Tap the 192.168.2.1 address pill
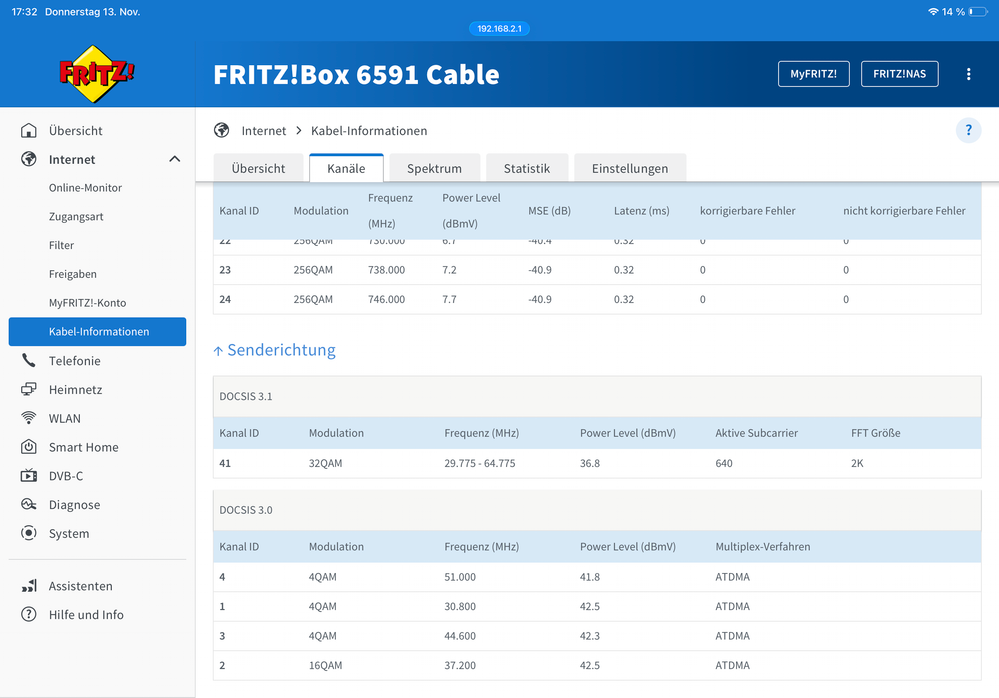 499,28
